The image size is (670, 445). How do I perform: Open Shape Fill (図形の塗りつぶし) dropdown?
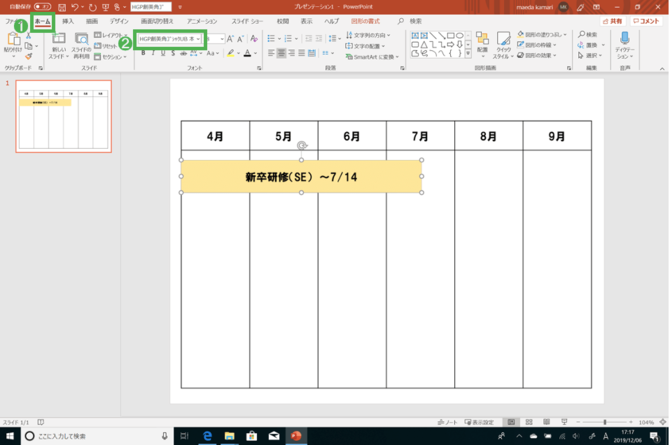tap(542, 34)
